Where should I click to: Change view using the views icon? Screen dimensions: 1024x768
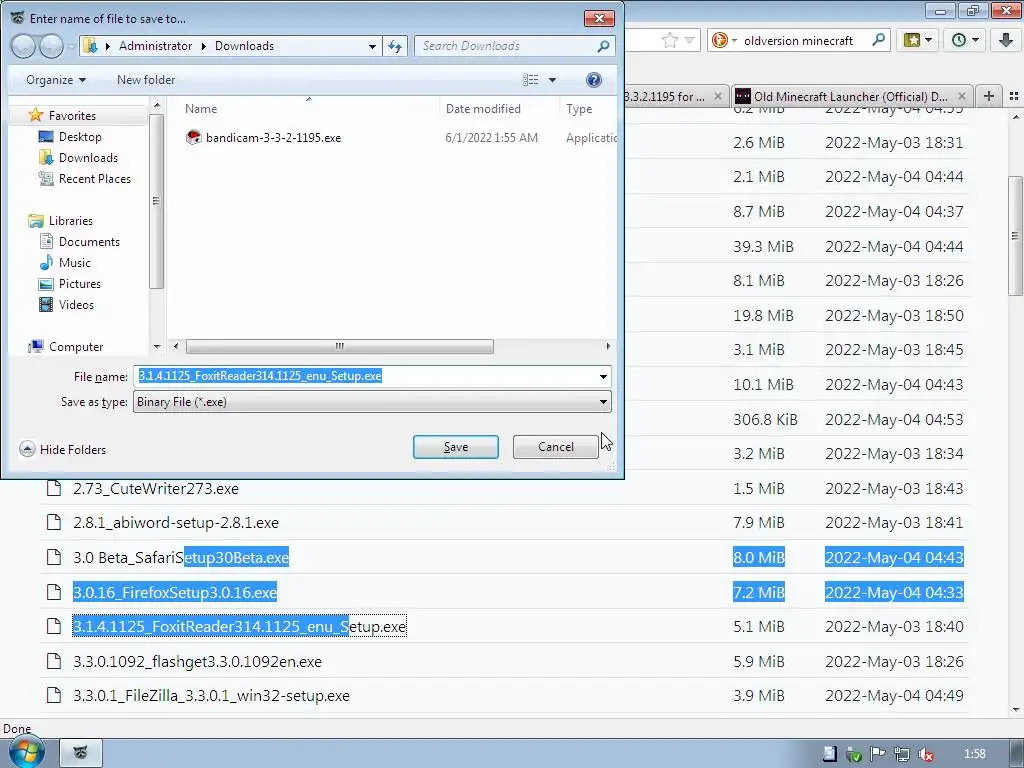click(x=530, y=80)
